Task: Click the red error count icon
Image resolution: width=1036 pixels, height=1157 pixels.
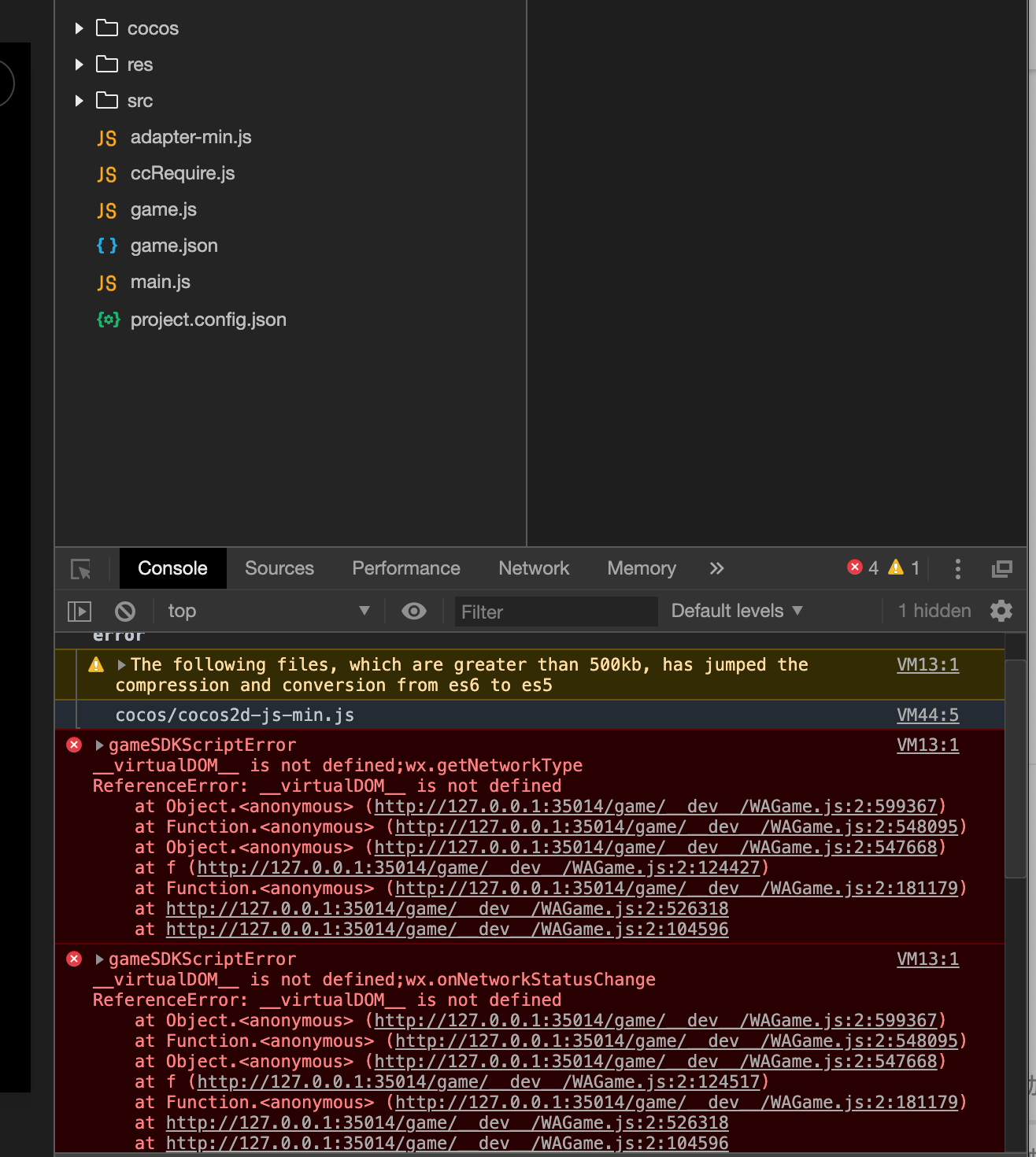Action: (x=855, y=567)
